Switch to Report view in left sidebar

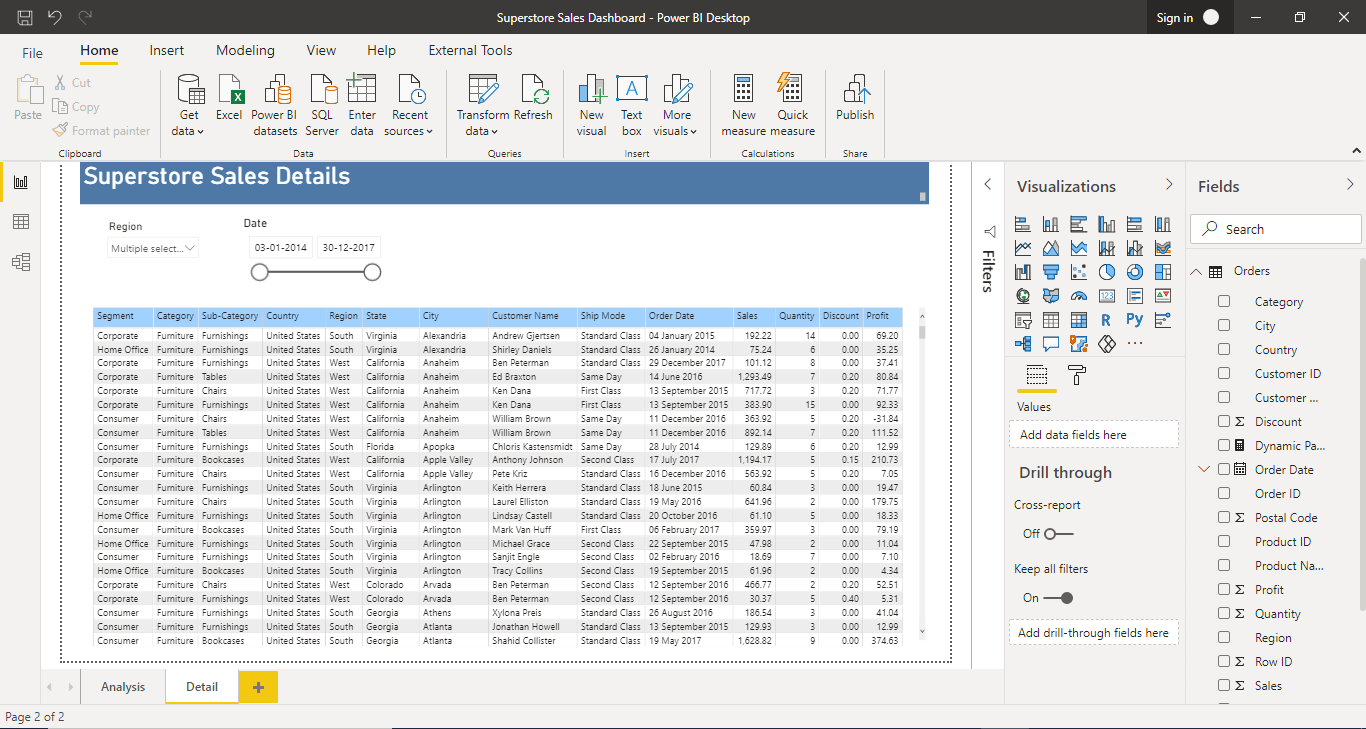tap(20, 182)
